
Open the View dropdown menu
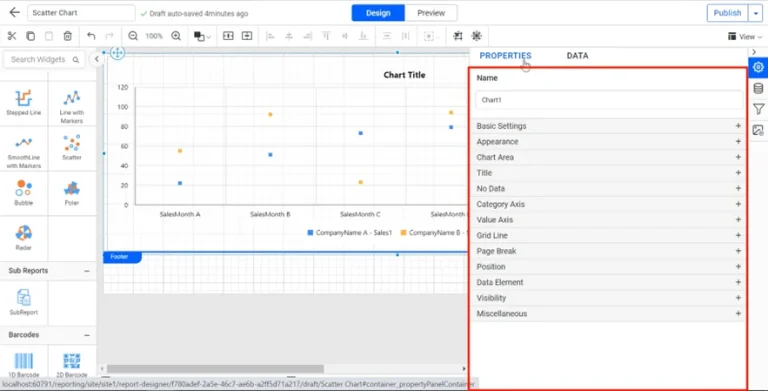745,36
